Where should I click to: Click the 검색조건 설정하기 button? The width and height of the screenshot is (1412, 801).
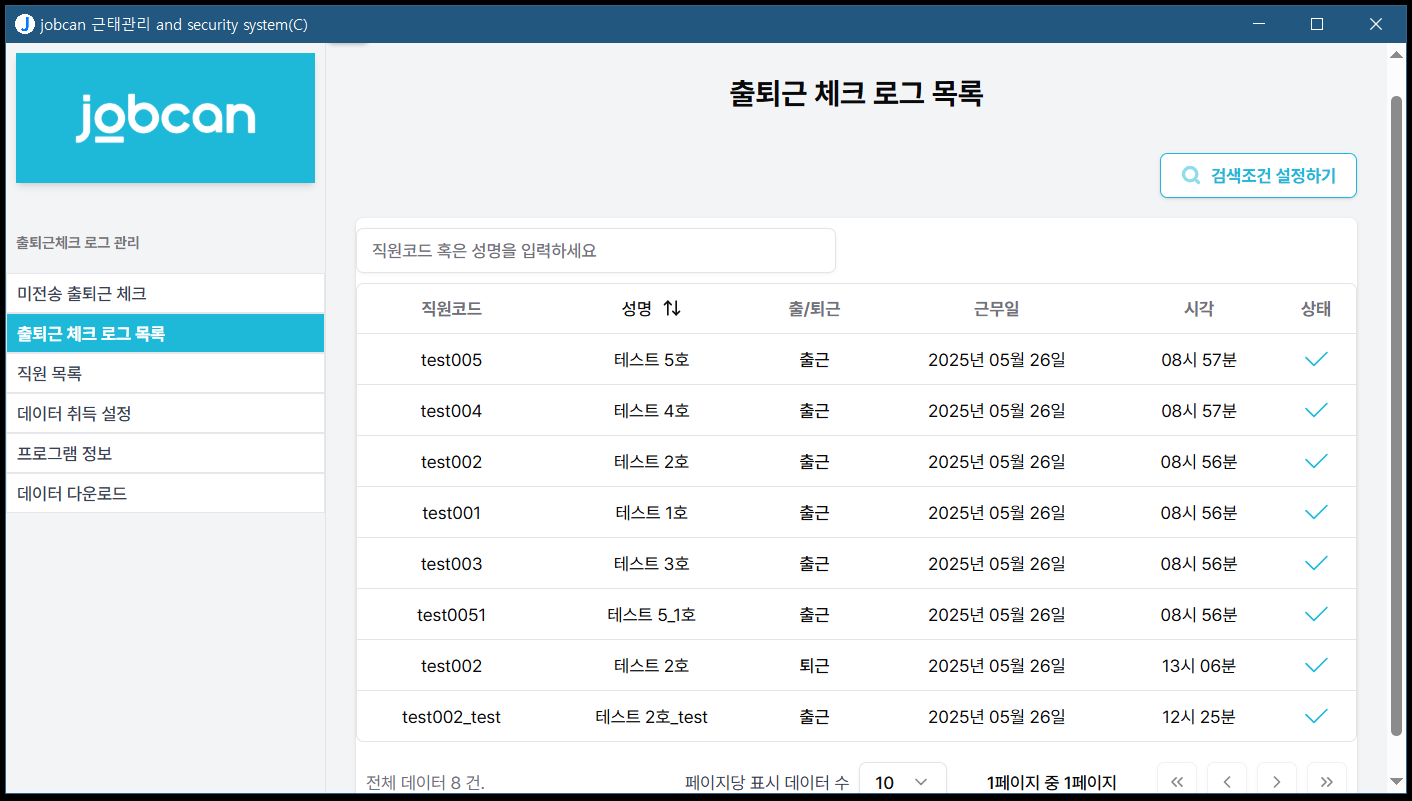1258,175
